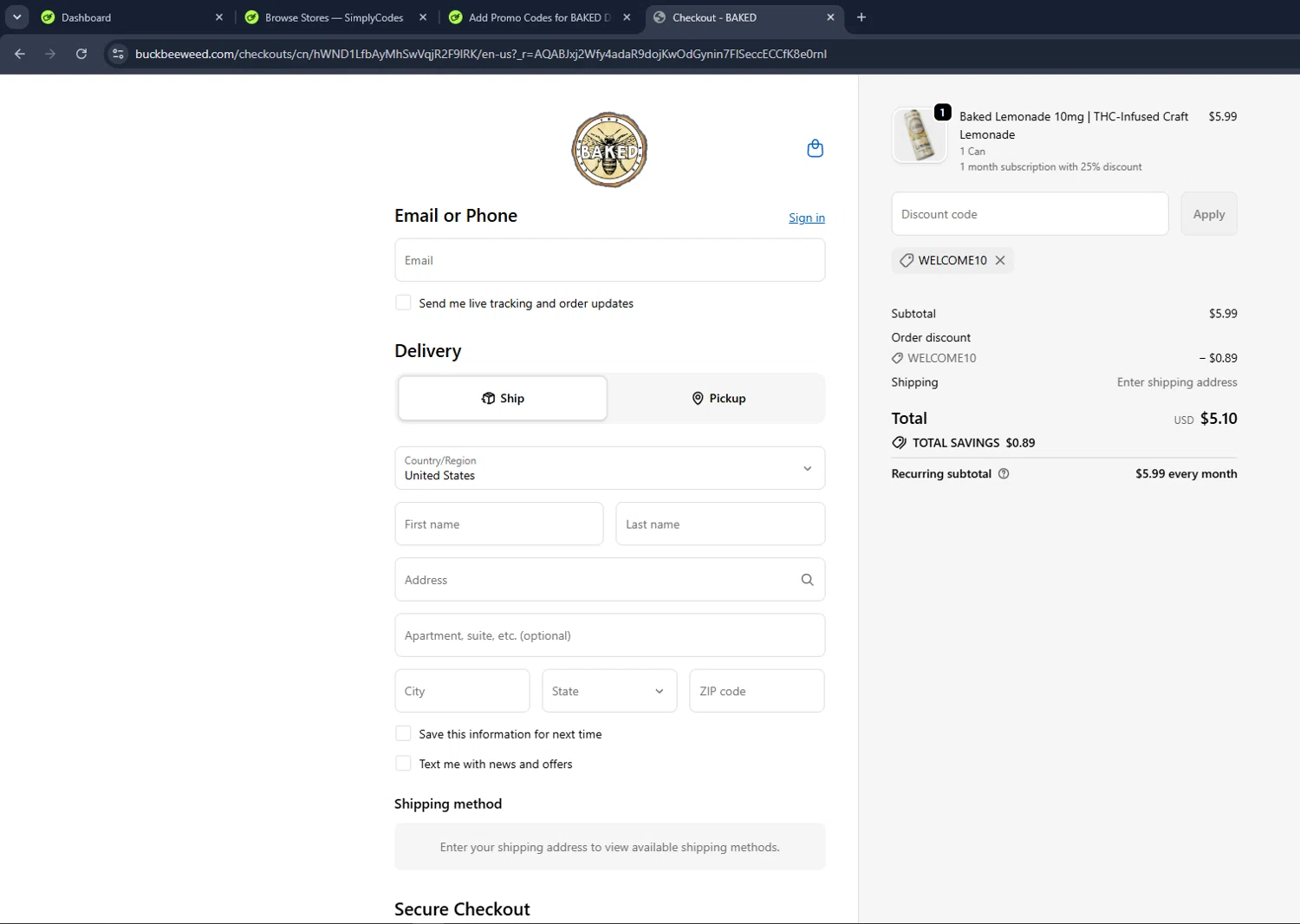Screen dimensions: 1300x924
Task: Click the Total Savings tag icon
Action: coord(899,443)
